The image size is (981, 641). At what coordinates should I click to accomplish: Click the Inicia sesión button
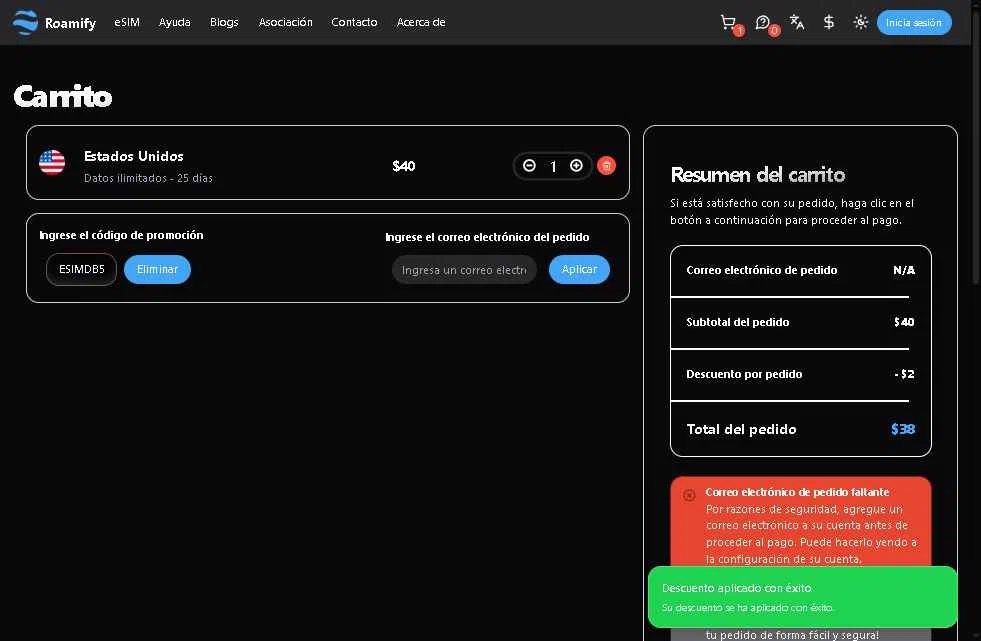coord(914,23)
